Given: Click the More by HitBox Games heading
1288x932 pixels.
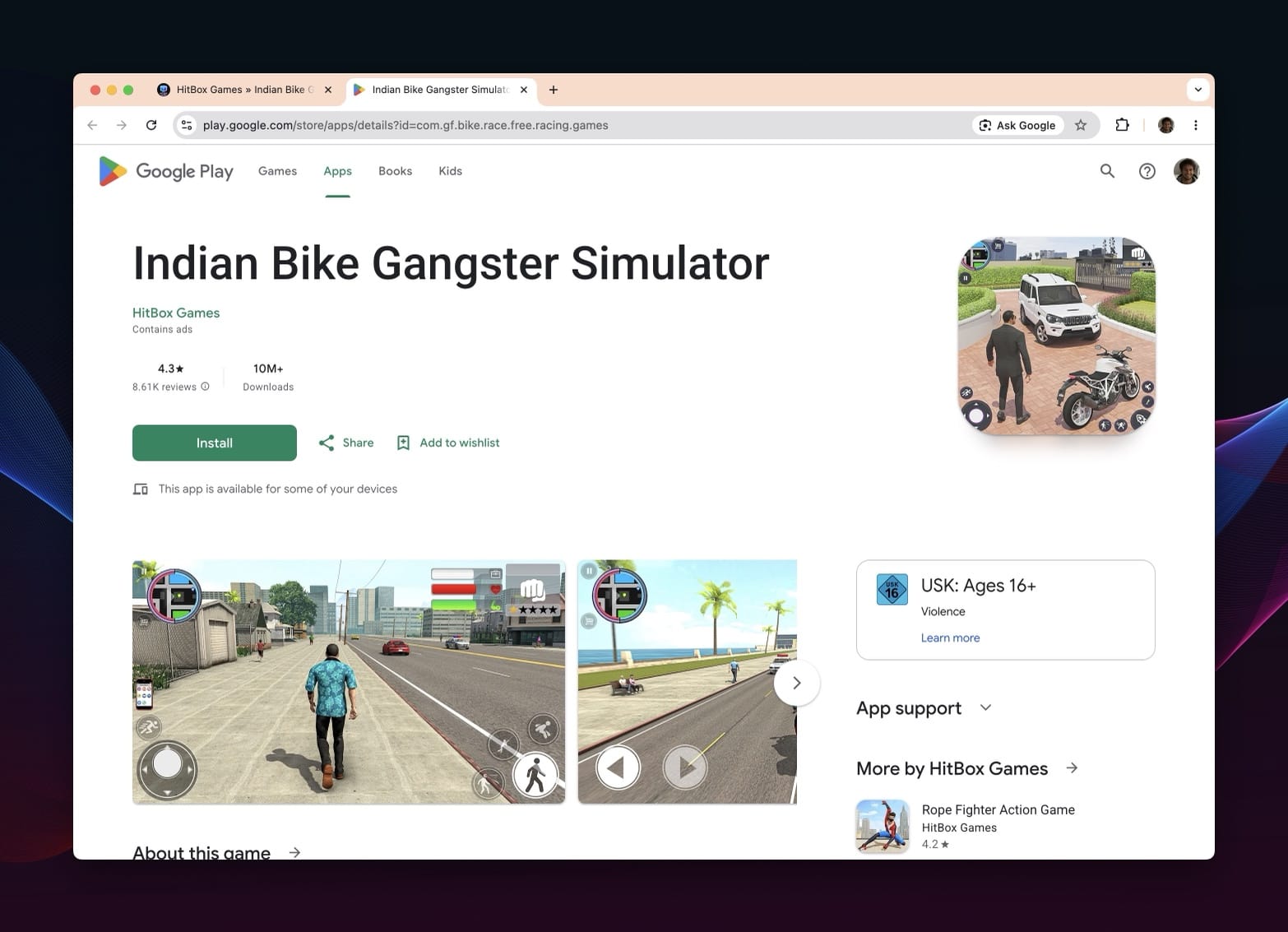Looking at the screenshot, I should coord(952,768).
